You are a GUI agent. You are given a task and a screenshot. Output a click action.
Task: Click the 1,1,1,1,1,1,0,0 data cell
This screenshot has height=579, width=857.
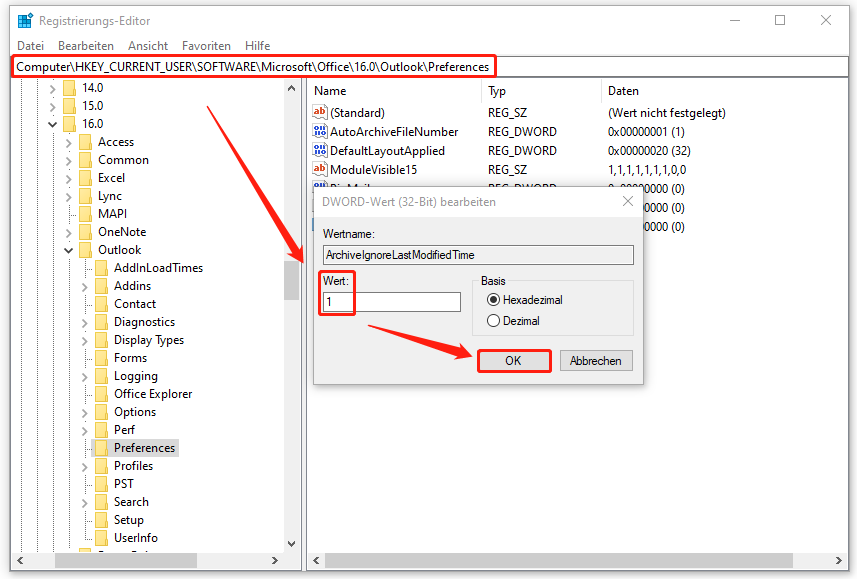point(647,170)
